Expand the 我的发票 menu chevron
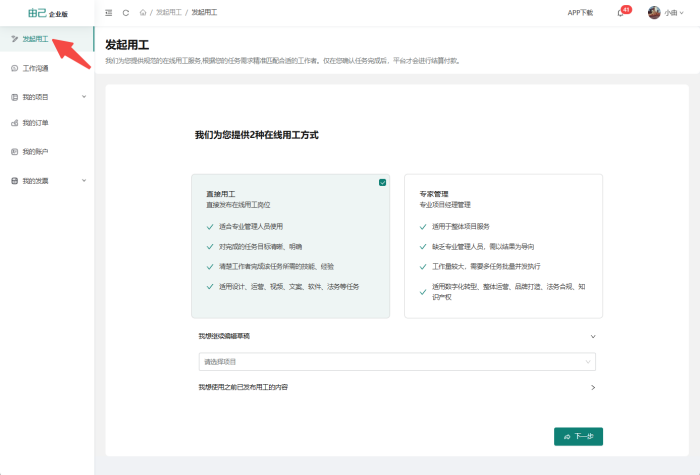This screenshot has width=700, height=475. click(84, 180)
